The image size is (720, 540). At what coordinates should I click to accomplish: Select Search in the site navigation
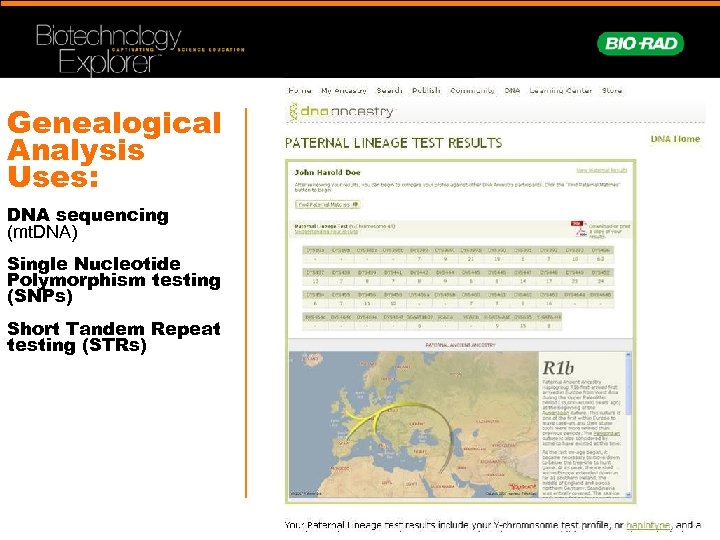point(389,90)
